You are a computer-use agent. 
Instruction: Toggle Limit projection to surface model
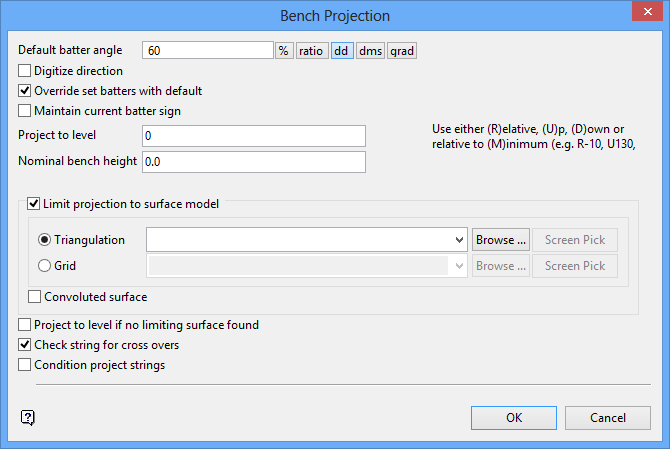click(x=34, y=204)
